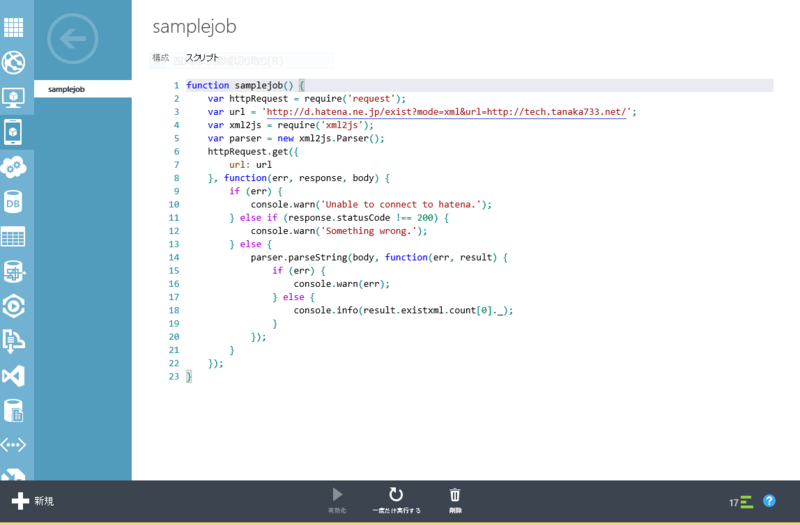Click line number 23 in gutter
The height and width of the screenshot is (525, 800).
[174, 377]
